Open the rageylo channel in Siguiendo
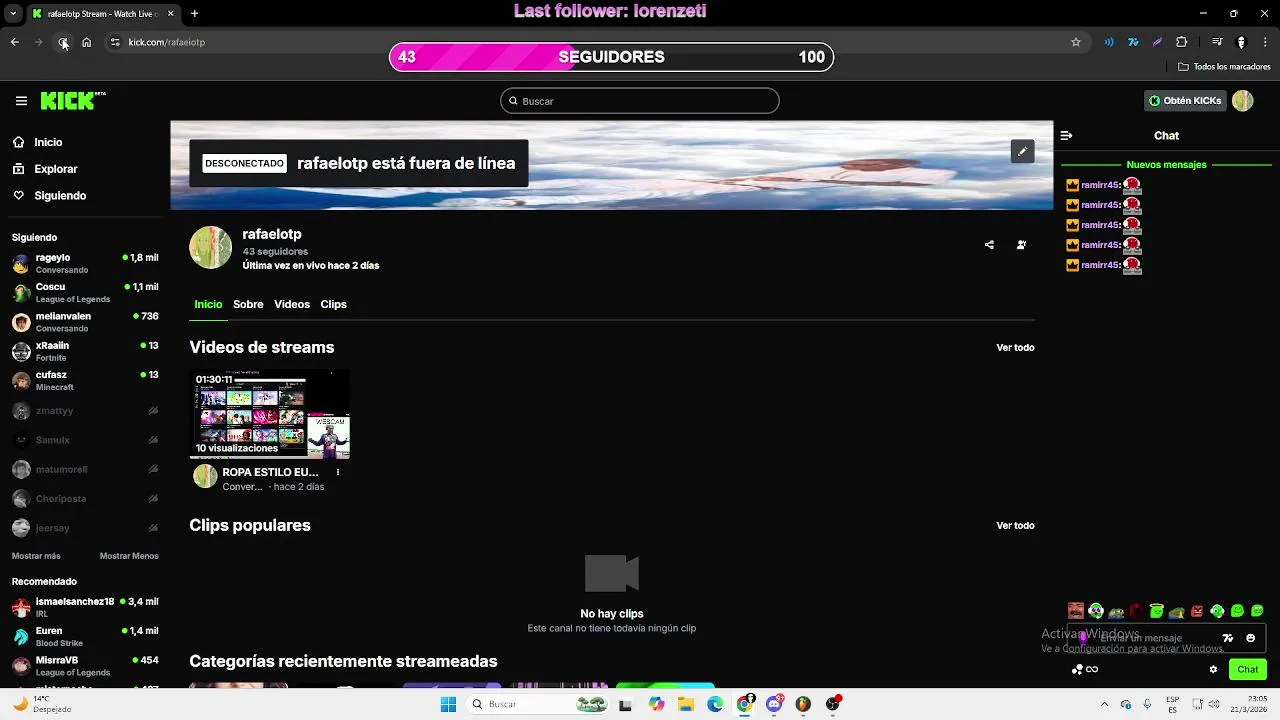The width and height of the screenshot is (1280, 720). click(85, 263)
